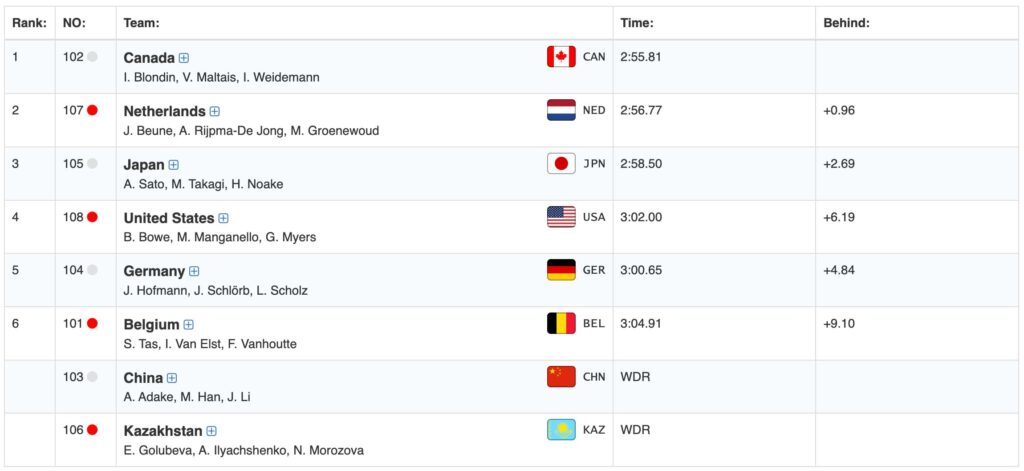This screenshot has height=471, width=1024.
Task: Expand the United States team row
Action: 224,218
